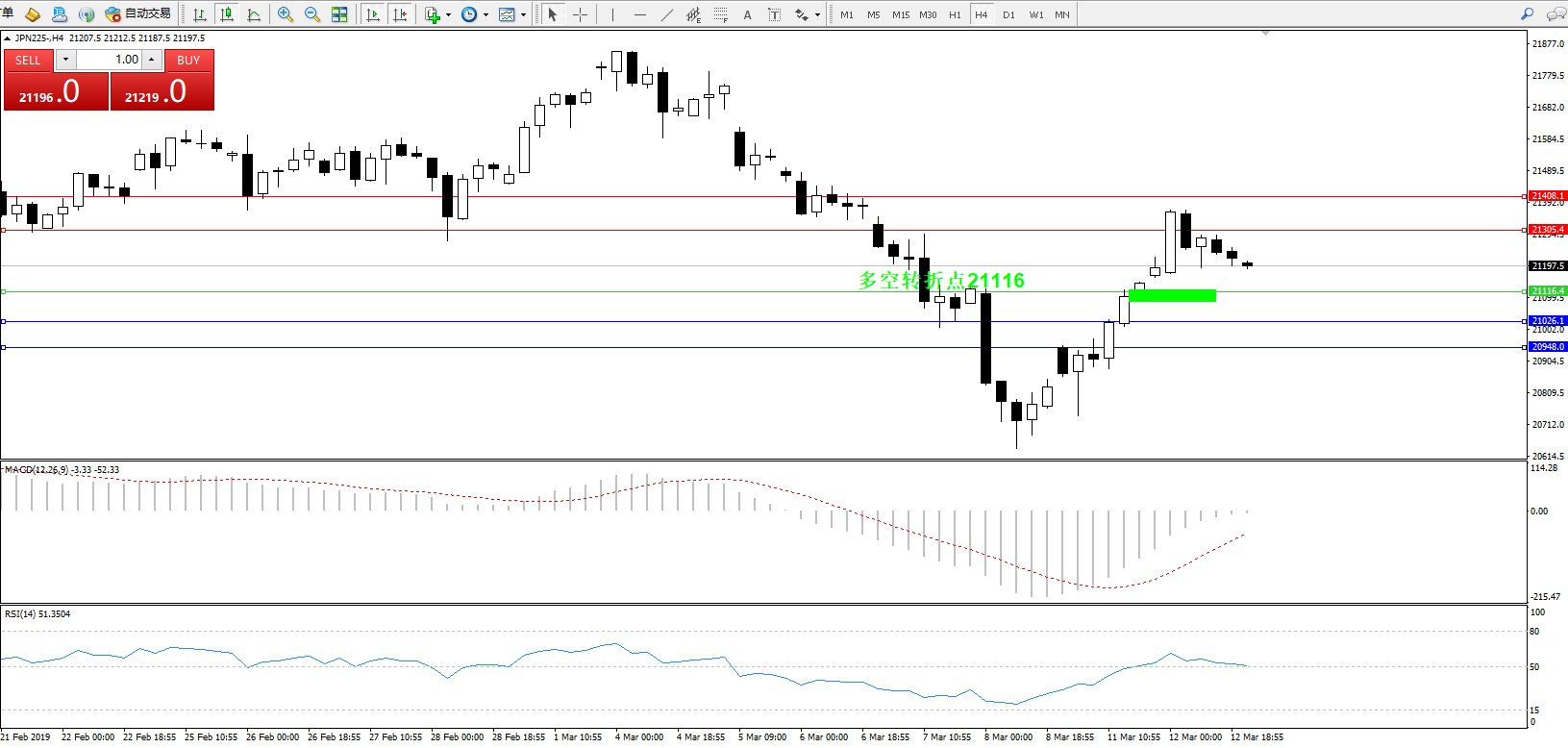1568x748 pixels.
Task: Open the periodicity clock dropdown arrow
Action: [x=485, y=14]
